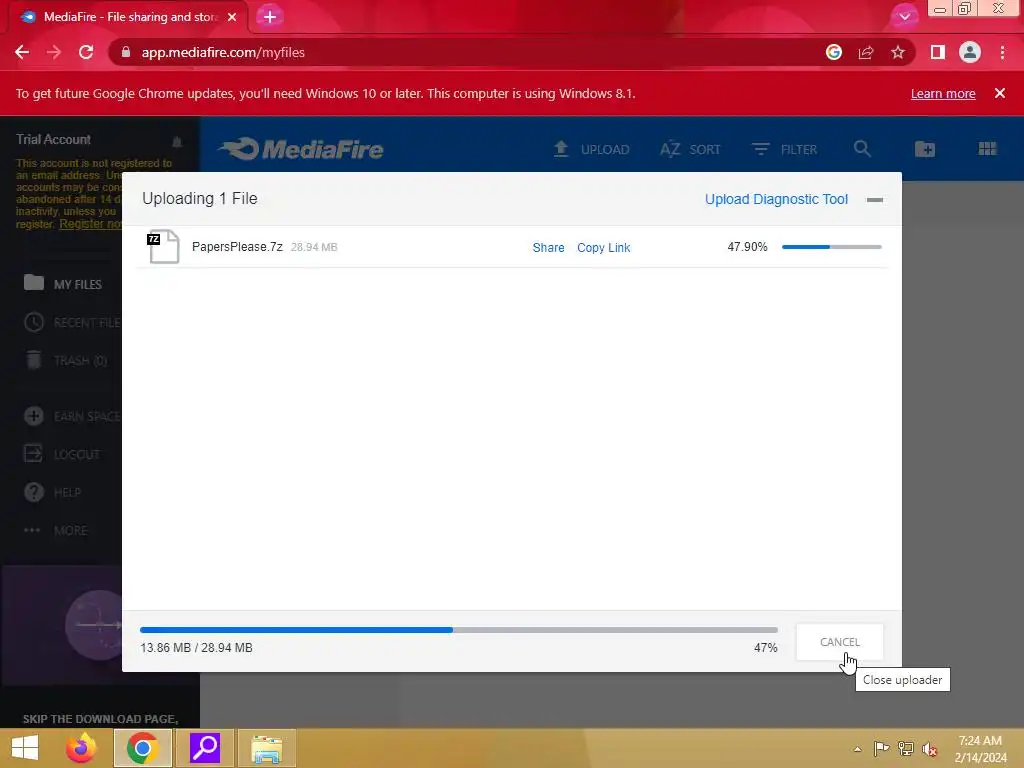Click the notification bell icon

(x=177, y=141)
